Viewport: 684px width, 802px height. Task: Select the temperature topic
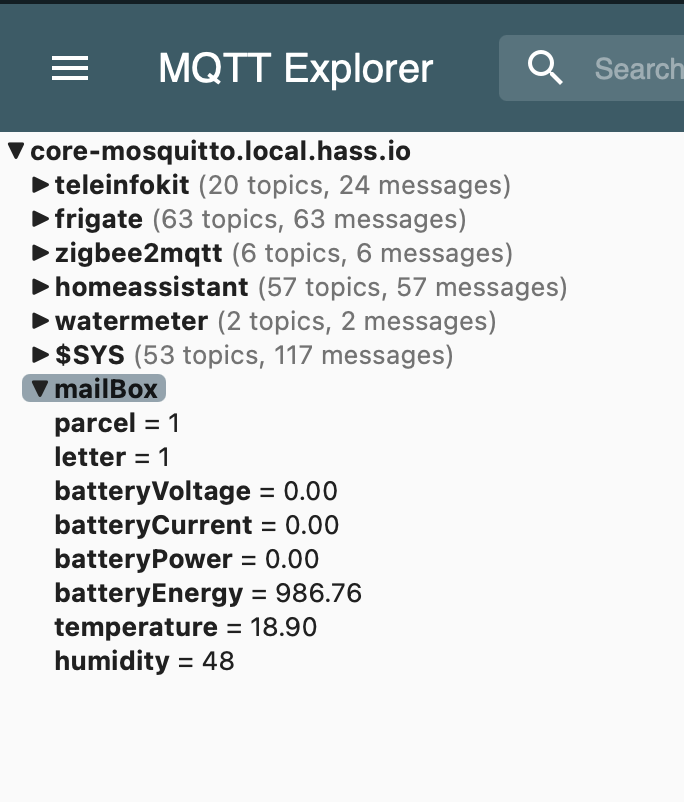[x=186, y=627]
